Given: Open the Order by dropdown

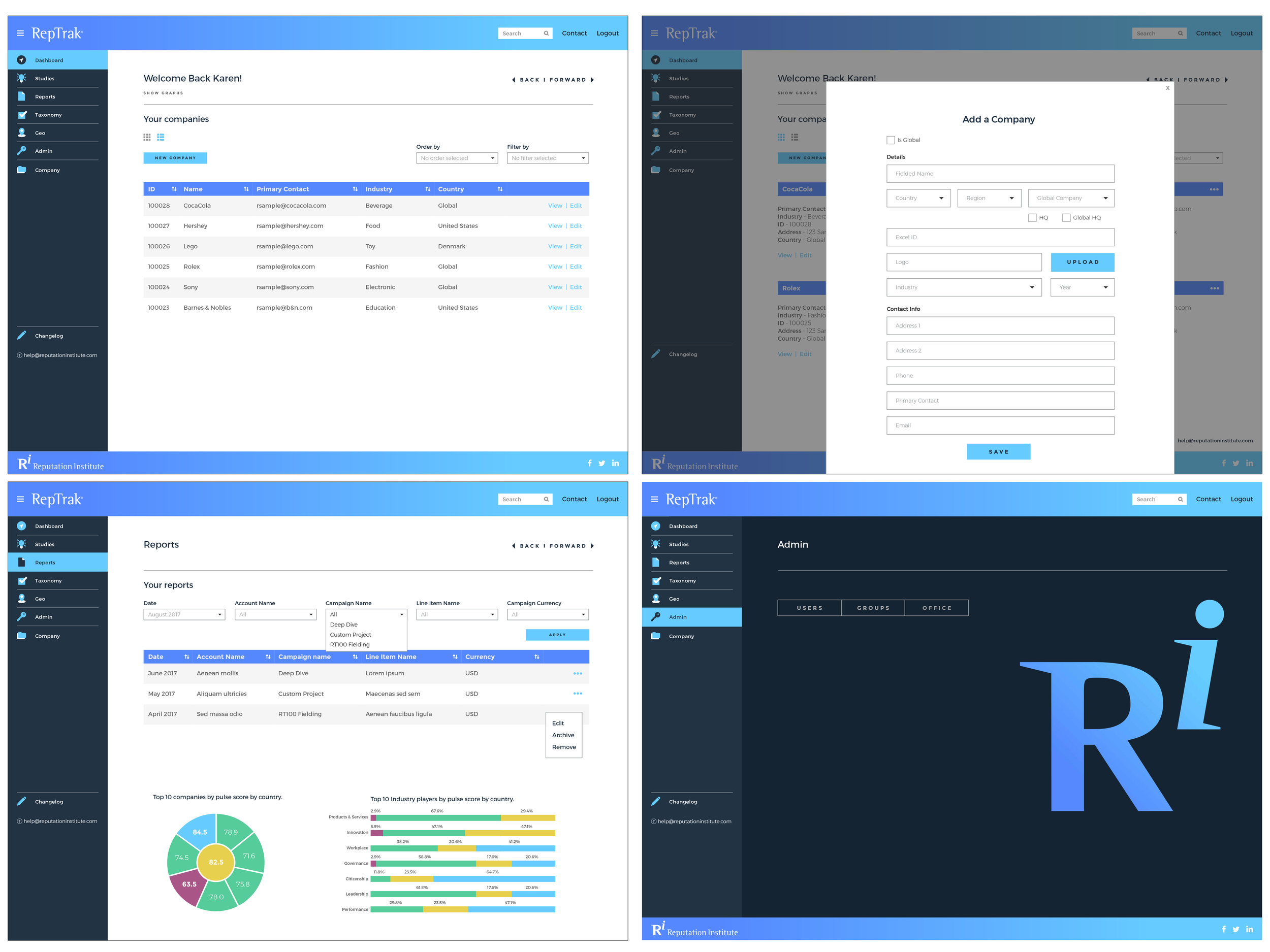Looking at the screenshot, I should pos(457,158).
